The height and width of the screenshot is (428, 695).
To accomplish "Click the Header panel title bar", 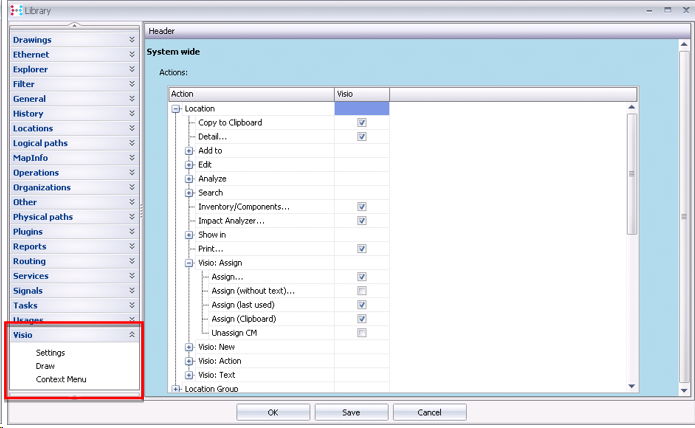I will 418,31.
